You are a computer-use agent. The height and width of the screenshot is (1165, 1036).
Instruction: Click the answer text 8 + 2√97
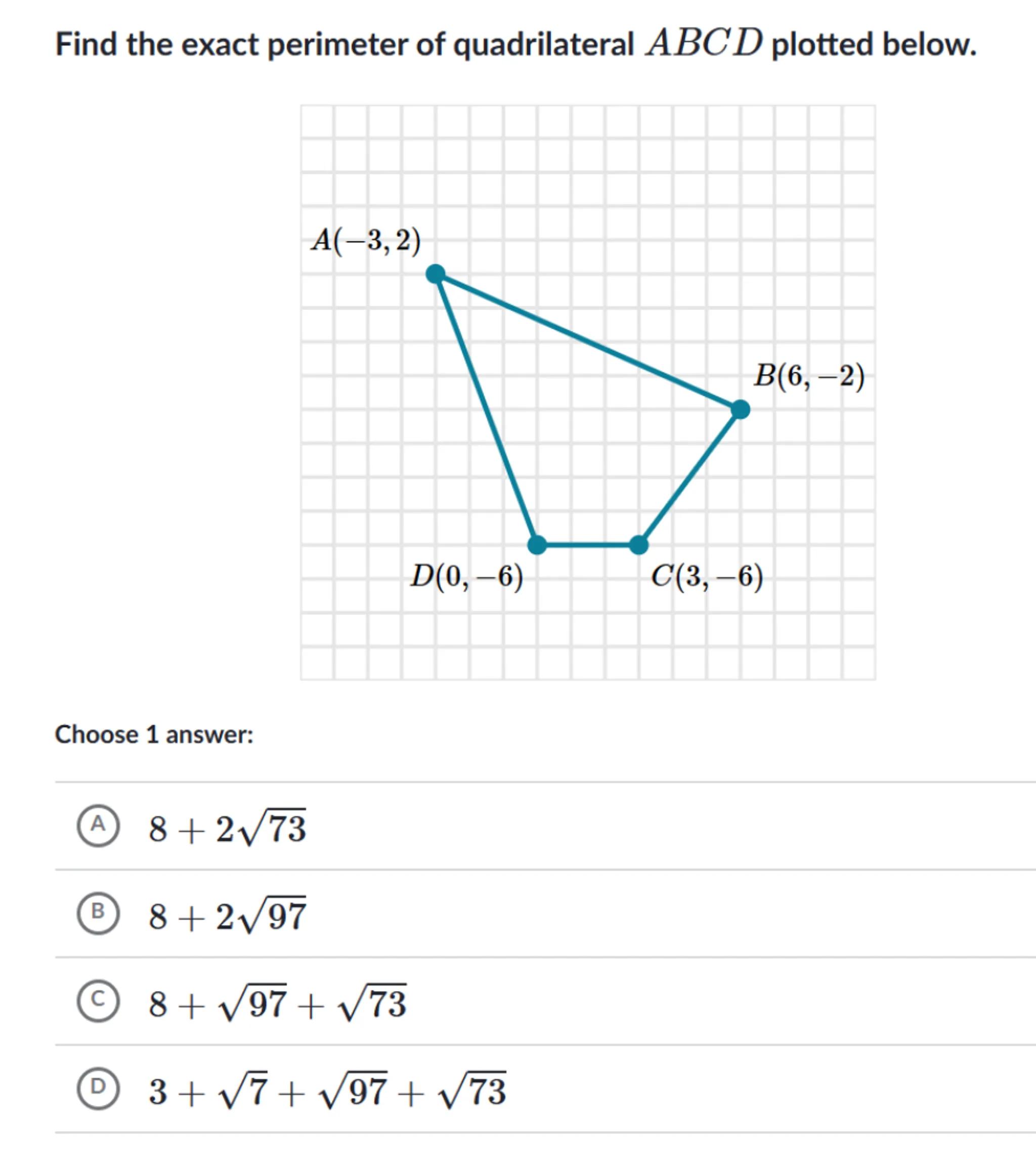(x=227, y=916)
